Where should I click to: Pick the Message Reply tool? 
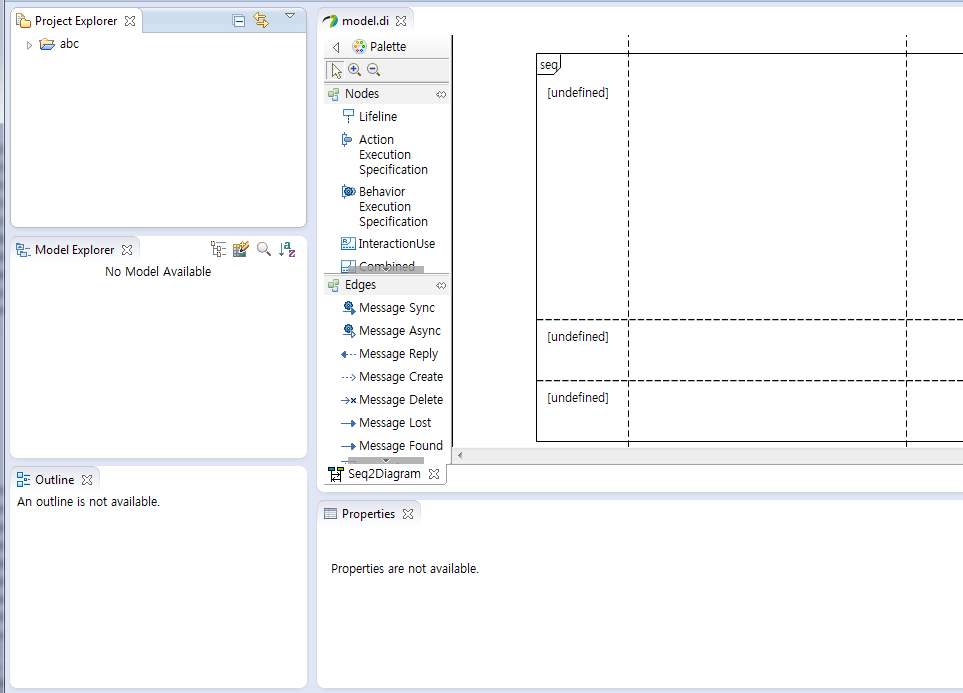tap(391, 353)
